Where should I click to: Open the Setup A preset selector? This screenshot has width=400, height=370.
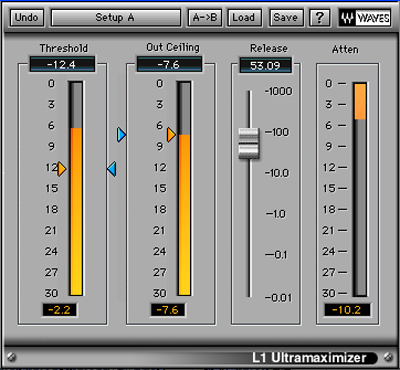(x=116, y=17)
